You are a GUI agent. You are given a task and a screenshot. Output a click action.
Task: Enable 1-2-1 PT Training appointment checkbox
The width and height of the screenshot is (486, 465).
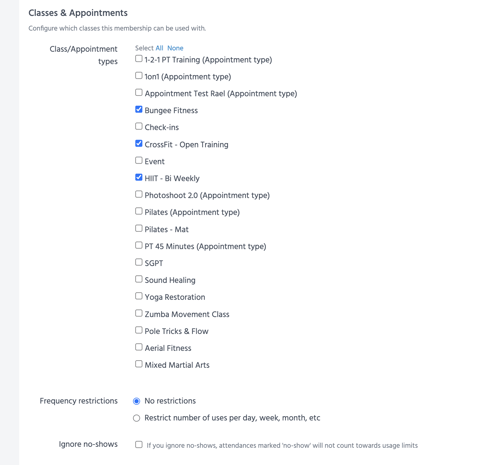tap(139, 59)
